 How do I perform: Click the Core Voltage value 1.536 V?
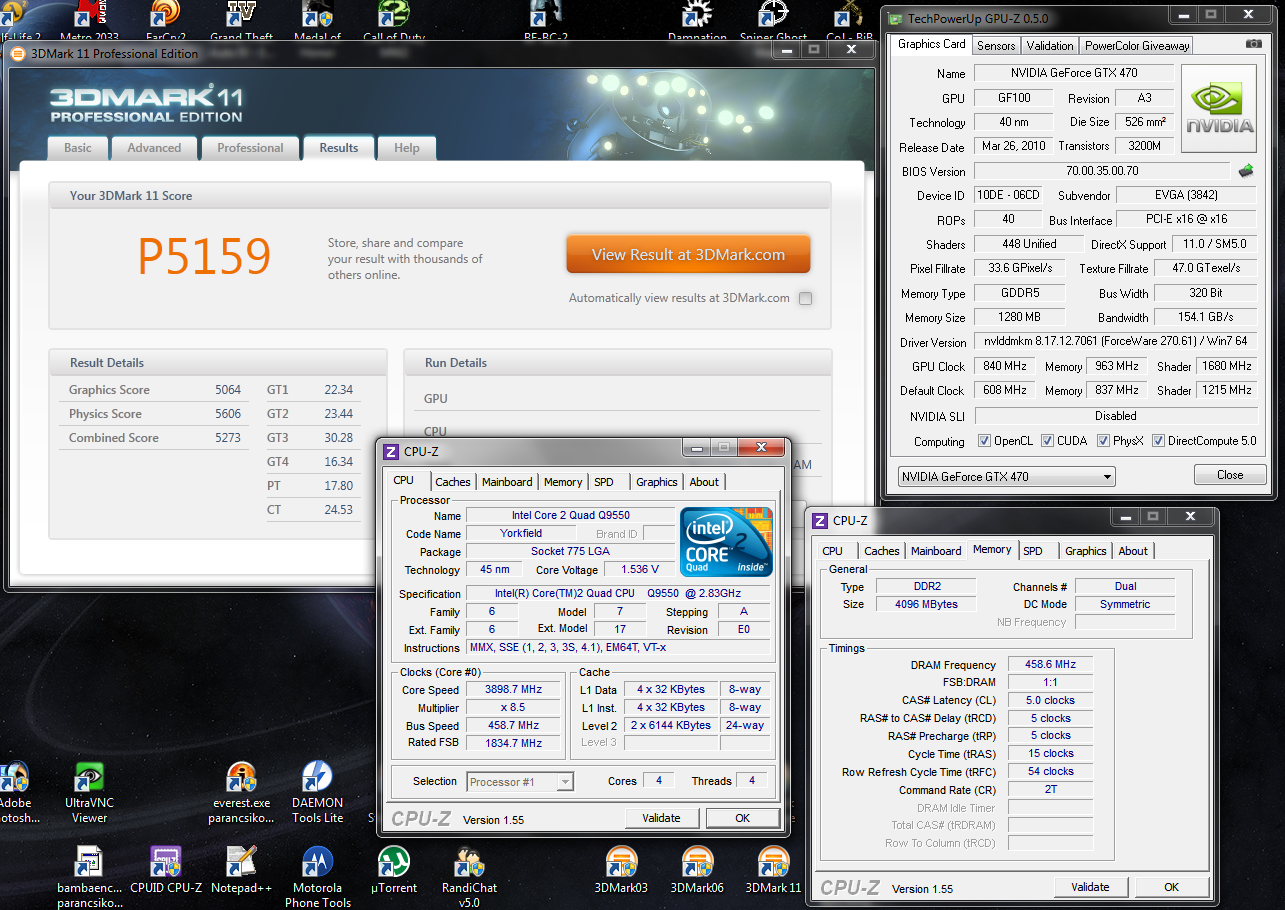point(640,570)
